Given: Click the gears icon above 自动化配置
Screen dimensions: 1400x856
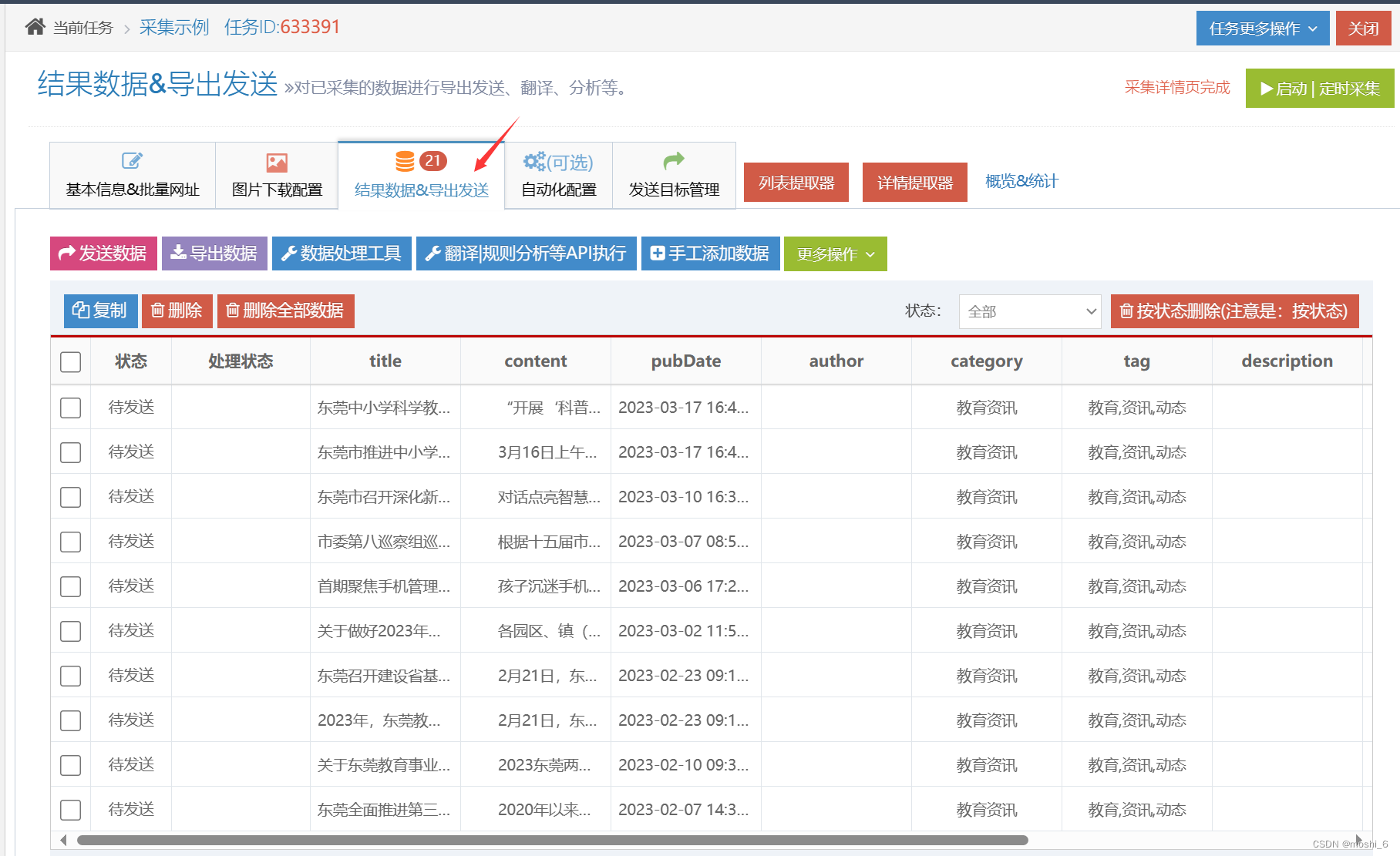Looking at the screenshot, I should (x=533, y=161).
